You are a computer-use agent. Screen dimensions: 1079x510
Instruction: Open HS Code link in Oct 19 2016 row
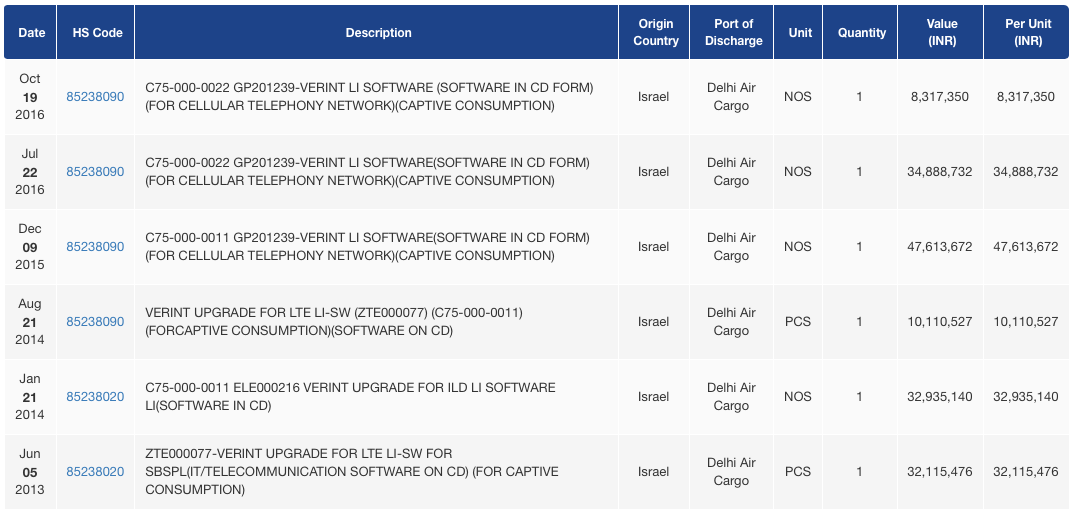pos(95,97)
